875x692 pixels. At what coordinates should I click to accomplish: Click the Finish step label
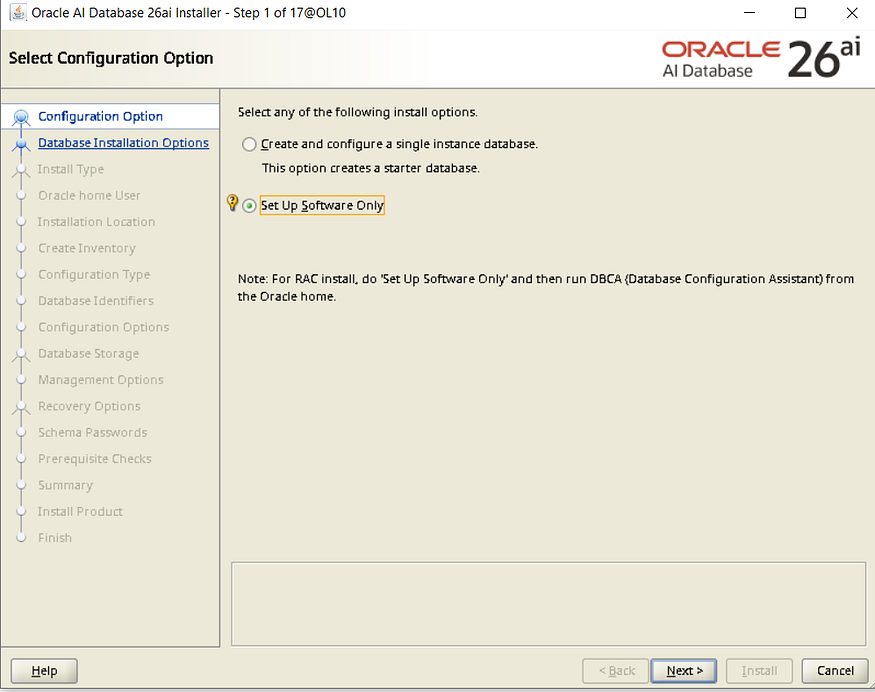(55, 537)
